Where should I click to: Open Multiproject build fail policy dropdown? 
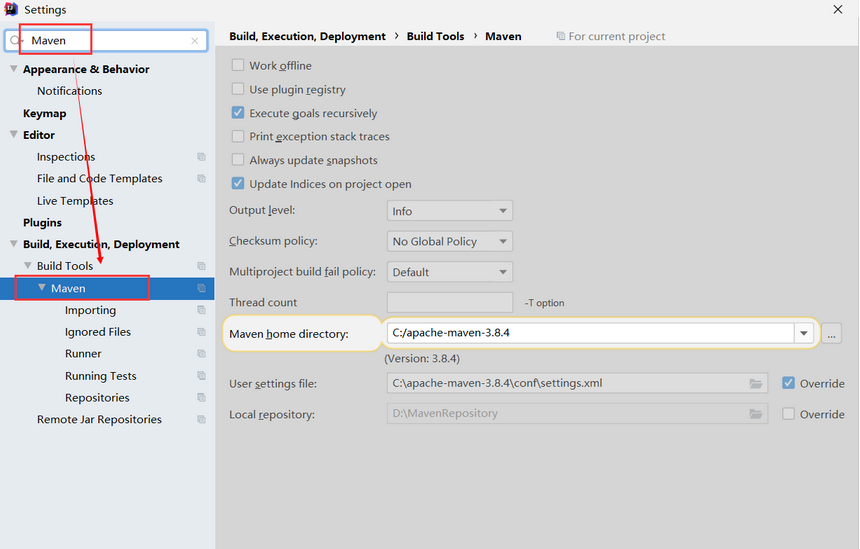tap(450, 272)
